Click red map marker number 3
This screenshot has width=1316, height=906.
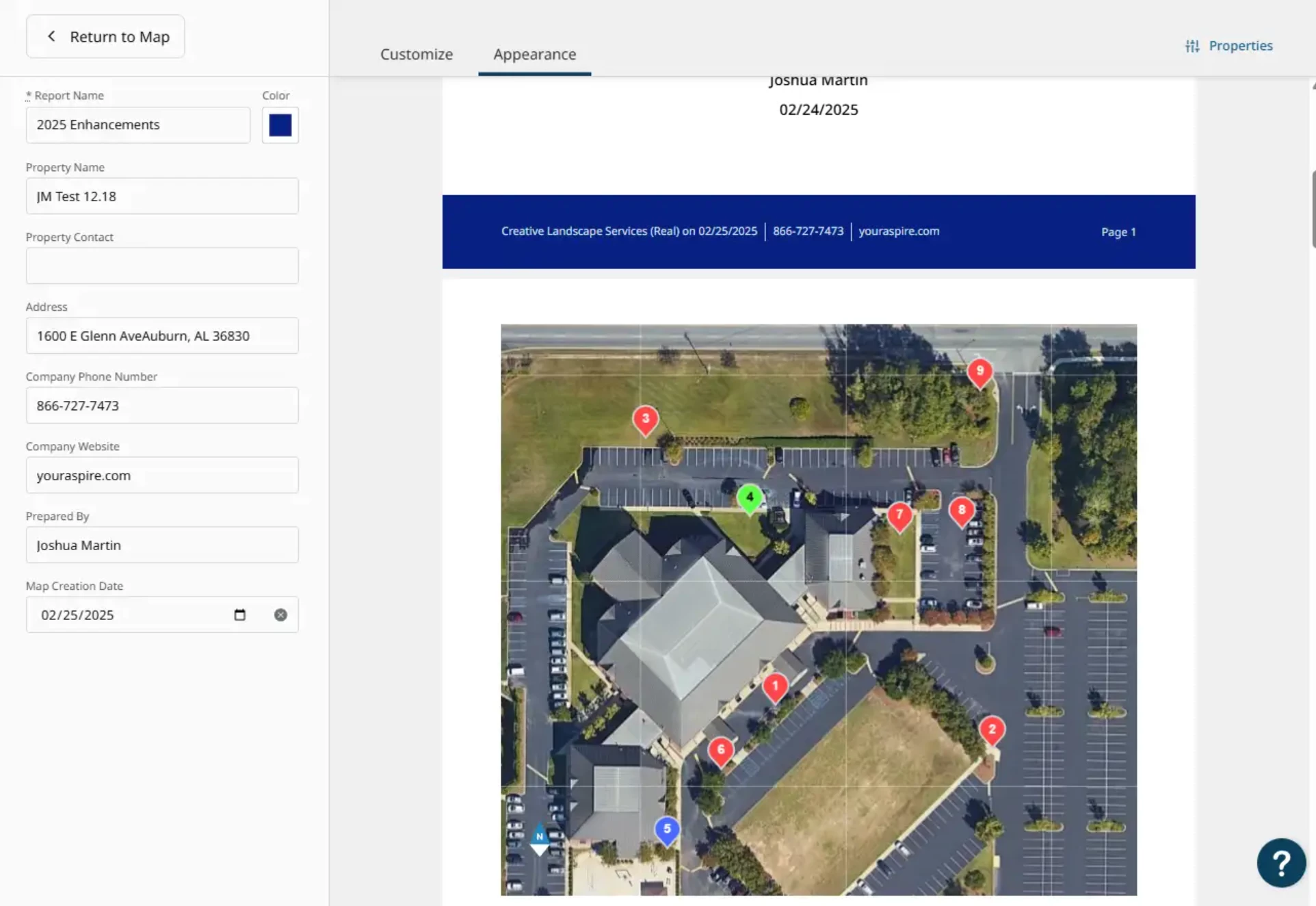point(645,419)
